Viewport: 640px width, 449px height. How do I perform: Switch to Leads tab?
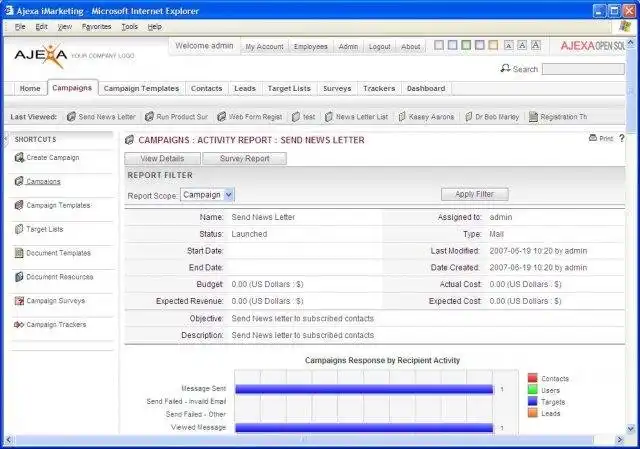pos(245,89)
